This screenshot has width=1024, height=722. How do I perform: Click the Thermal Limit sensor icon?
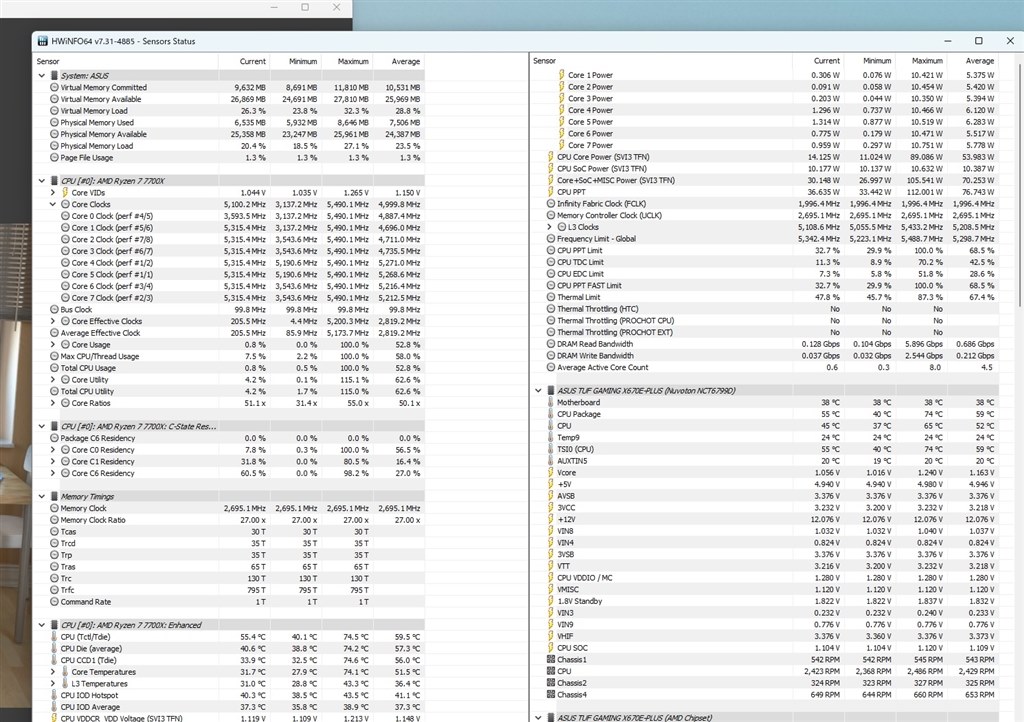pyautogui.click(x=551, y=297)
